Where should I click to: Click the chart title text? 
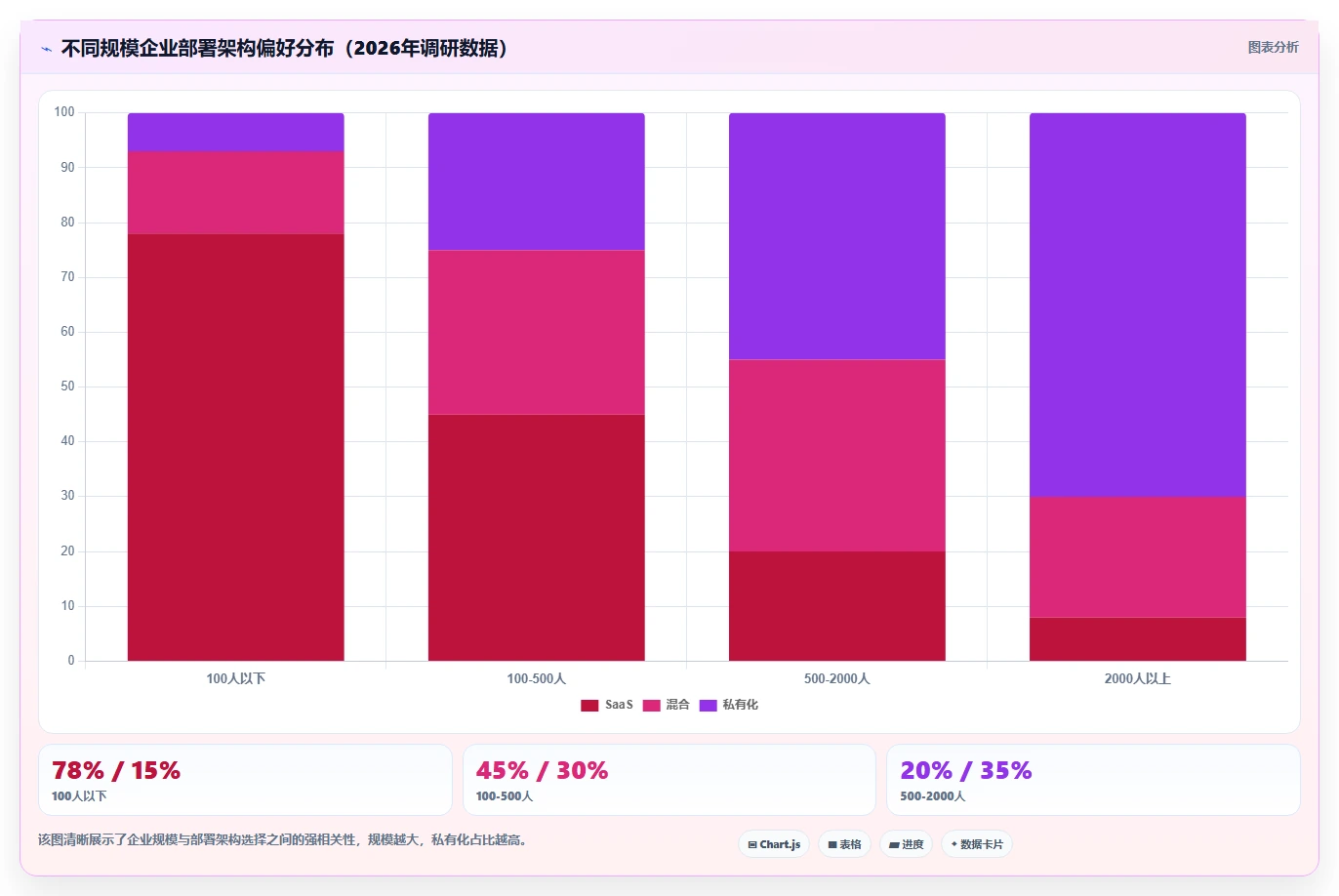285,48
